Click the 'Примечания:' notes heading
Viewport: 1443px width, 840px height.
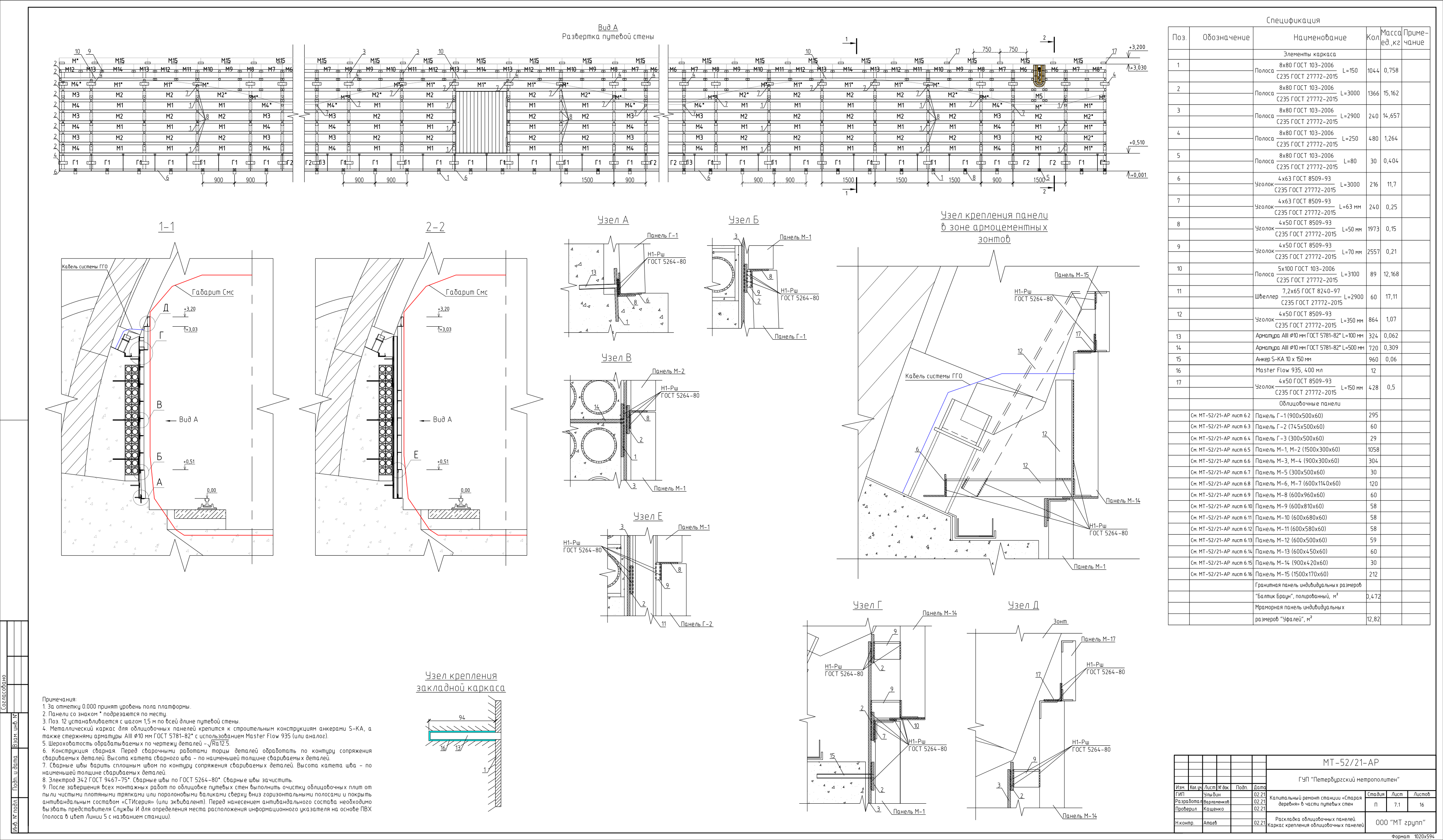coord(59,699)
